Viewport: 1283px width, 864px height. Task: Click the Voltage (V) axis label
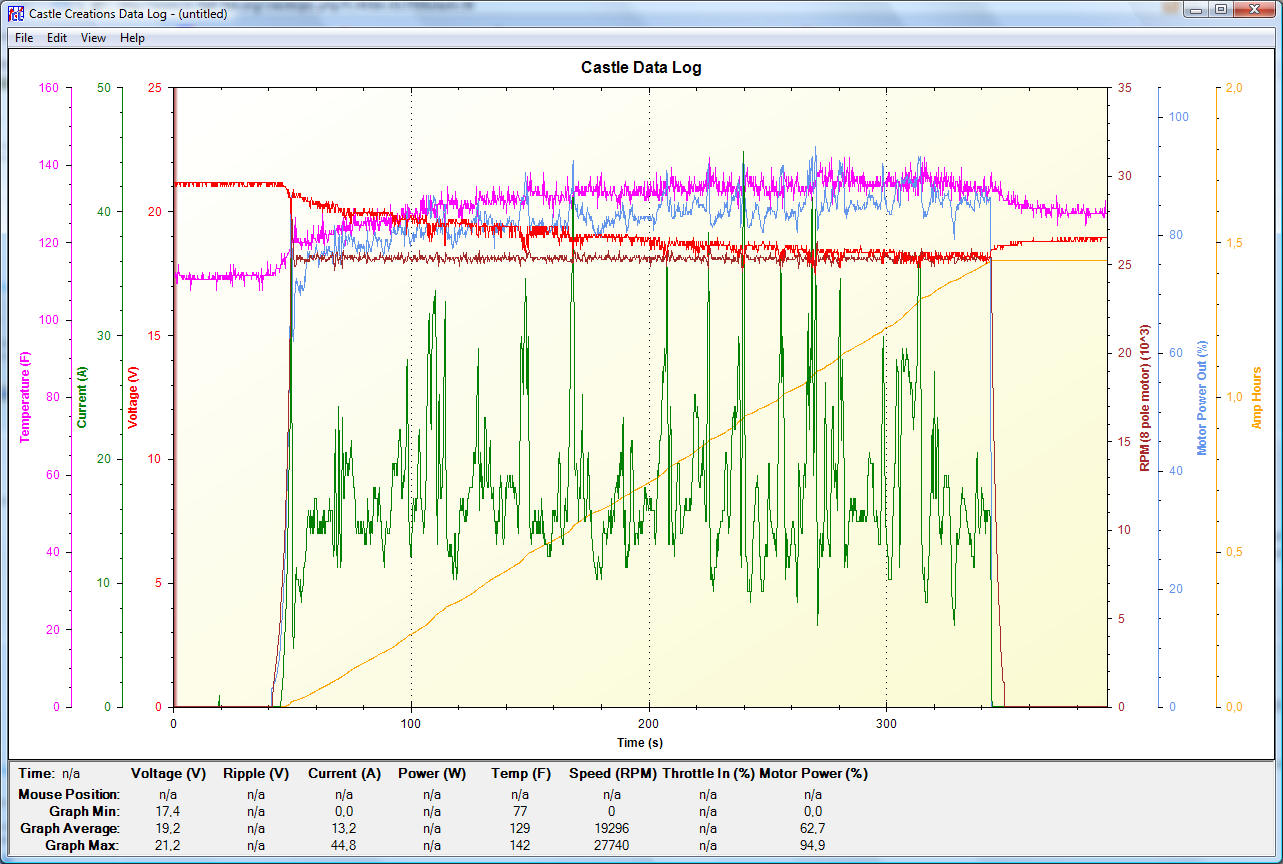132,397
